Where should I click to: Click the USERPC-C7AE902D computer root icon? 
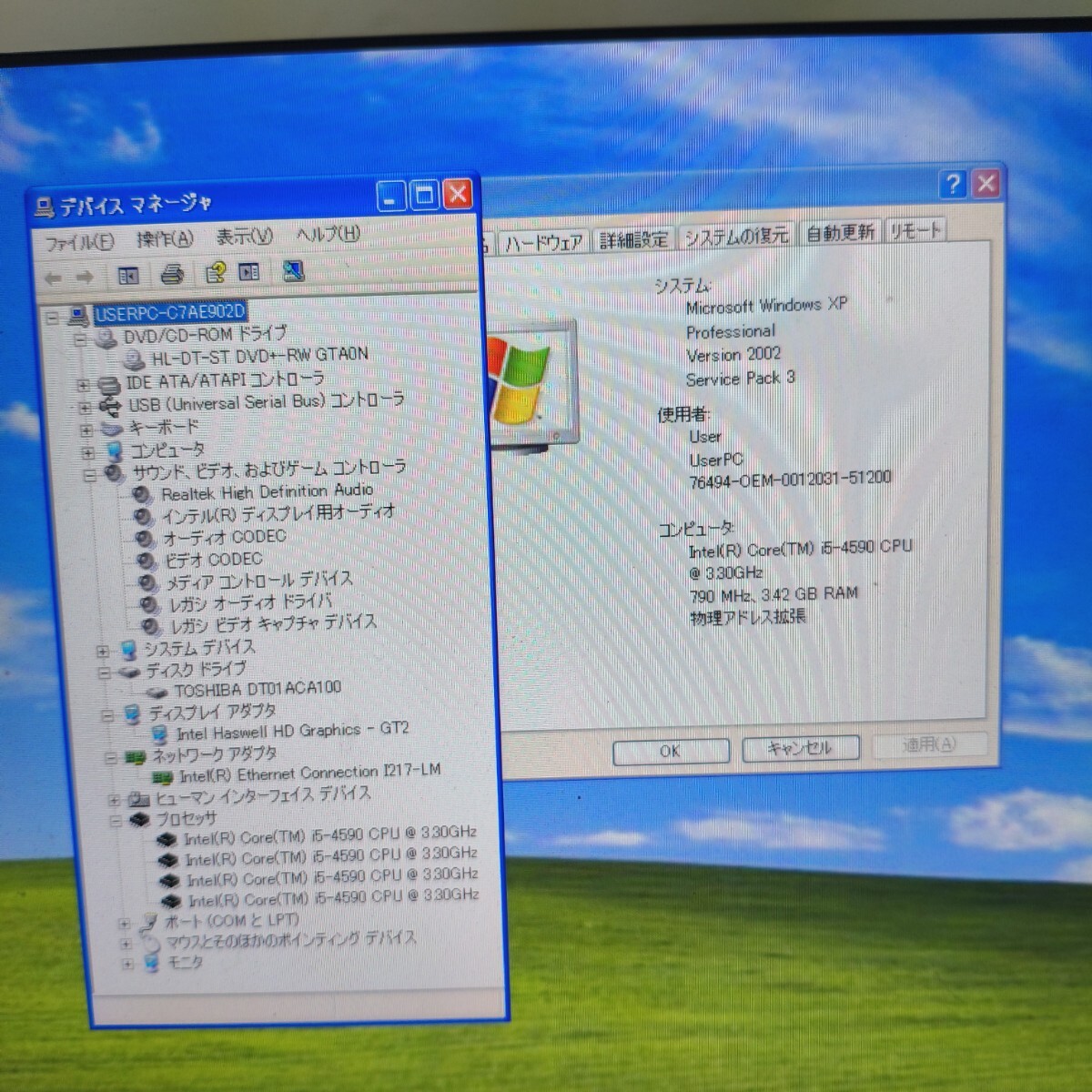(x=77, y=316)
